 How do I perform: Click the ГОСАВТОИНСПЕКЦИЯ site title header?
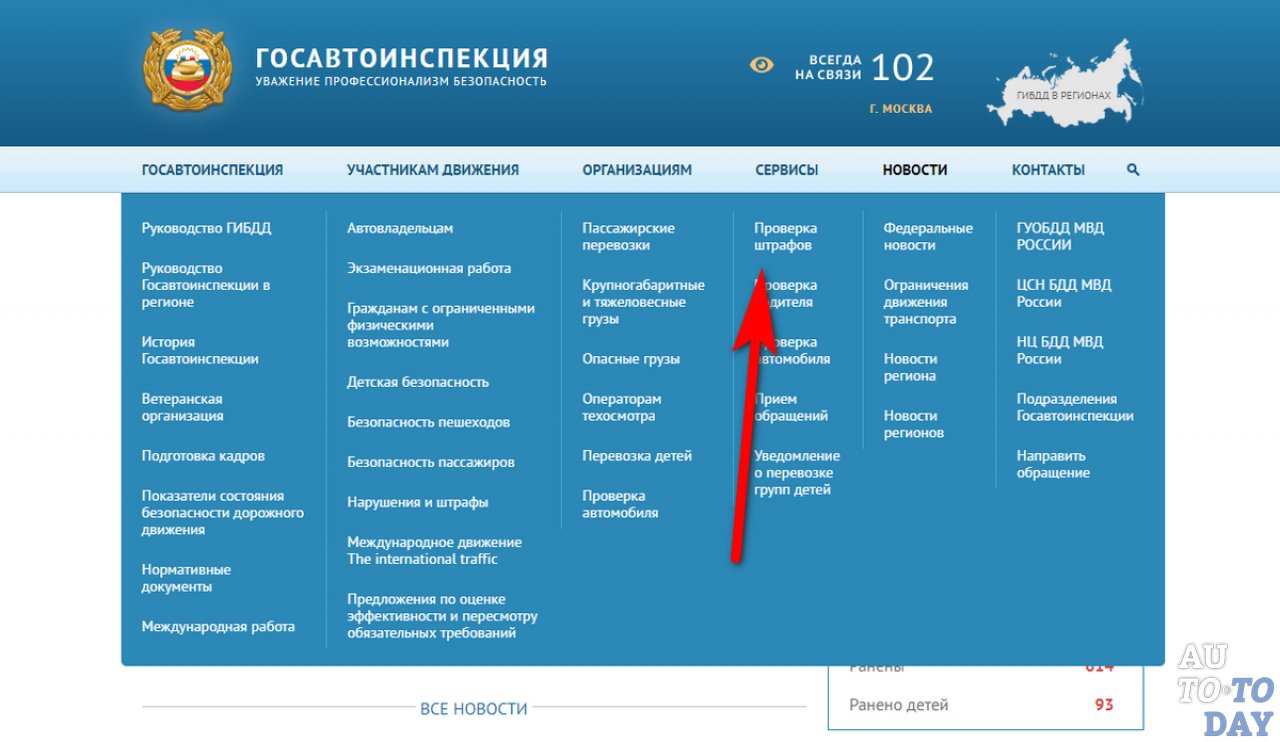pyautogui.click(x=402, y=57)
